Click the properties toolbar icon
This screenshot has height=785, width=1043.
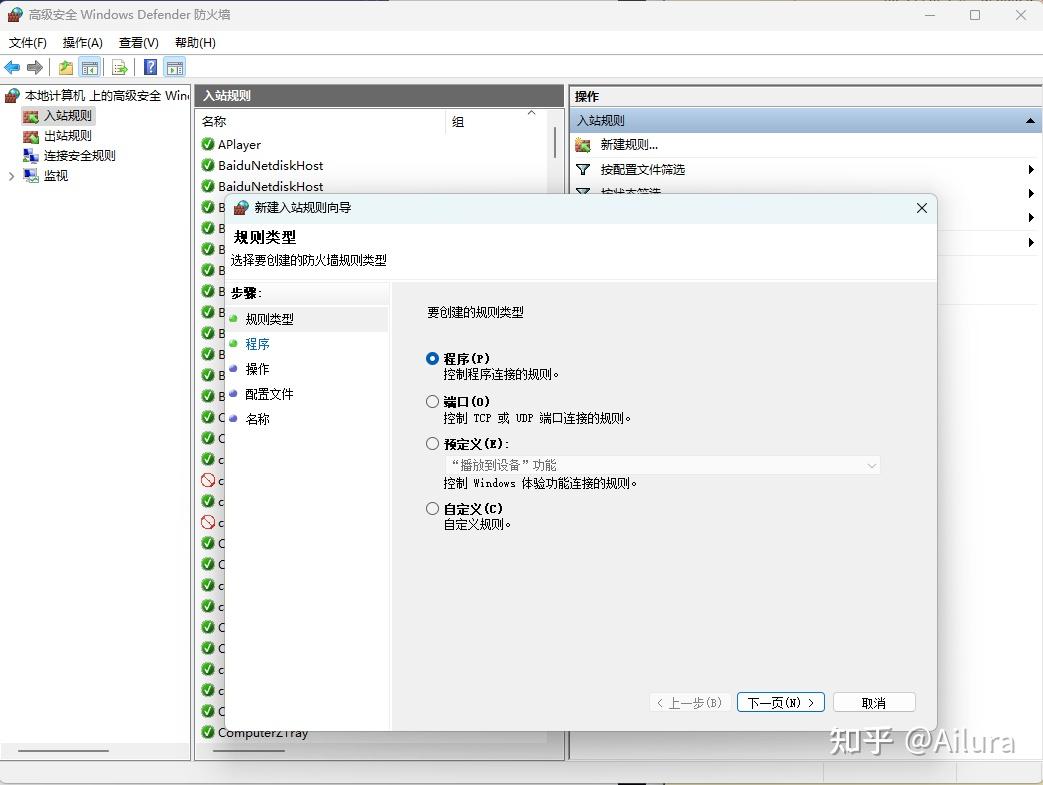coord(65,67)
